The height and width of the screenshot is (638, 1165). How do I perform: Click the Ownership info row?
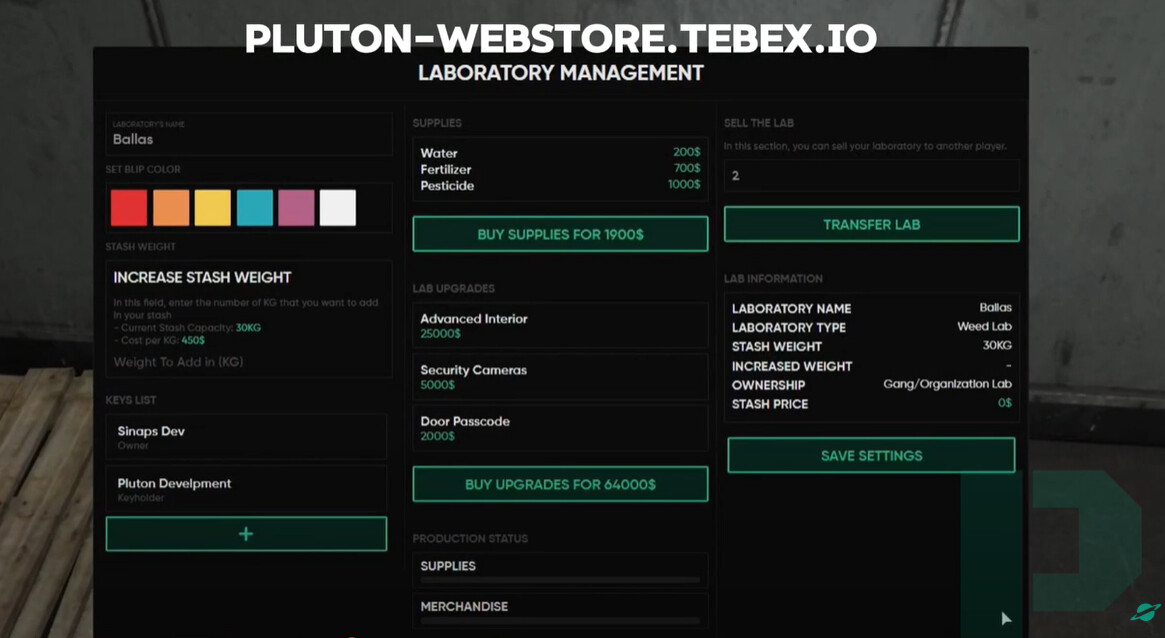(x=872, y=385)
